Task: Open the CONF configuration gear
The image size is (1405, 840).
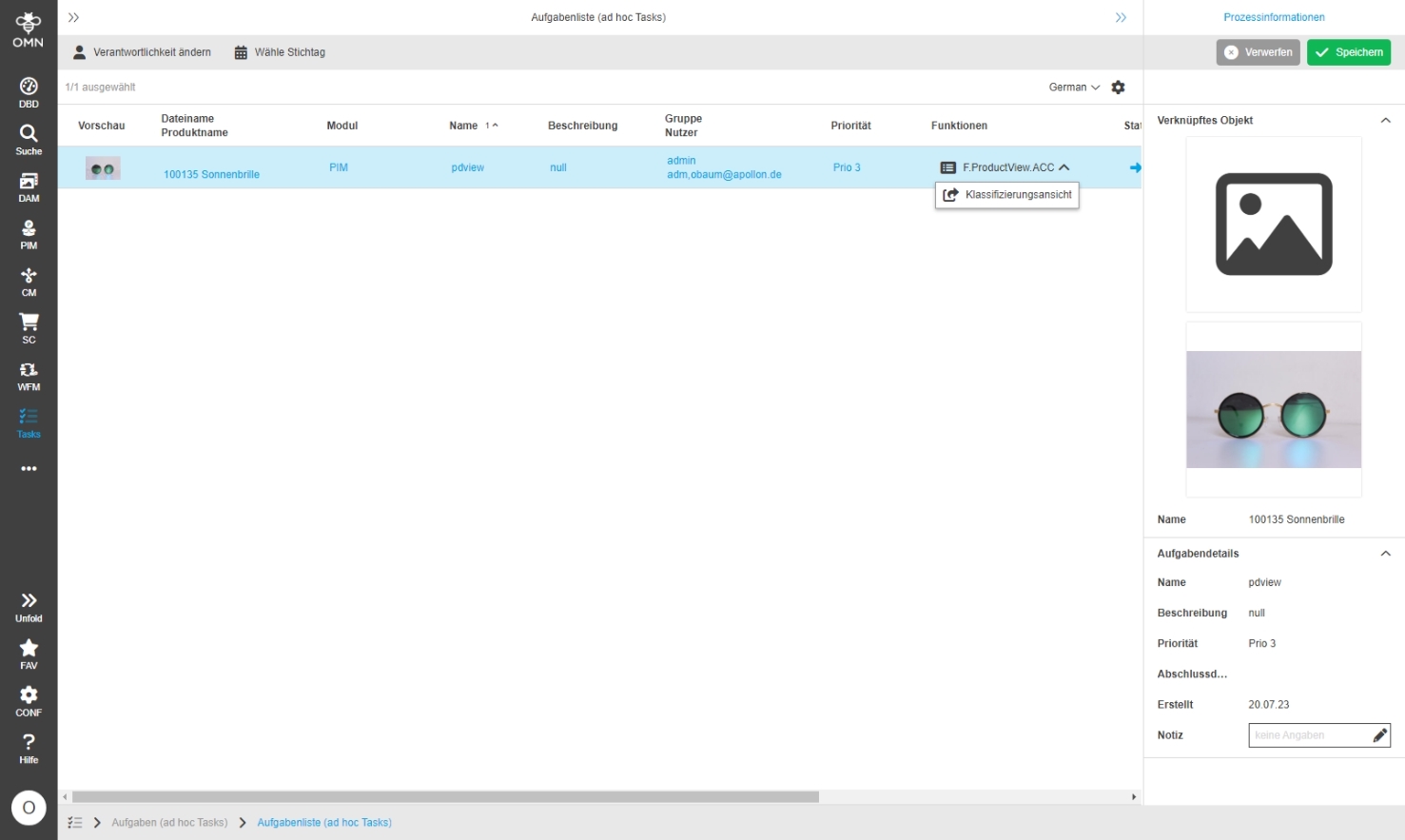Action: tap(29, 701)
